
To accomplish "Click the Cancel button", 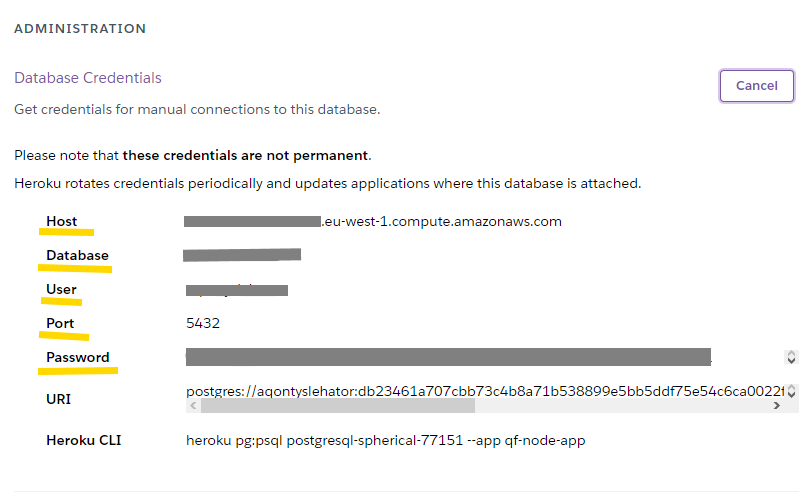I will point(756,86).
